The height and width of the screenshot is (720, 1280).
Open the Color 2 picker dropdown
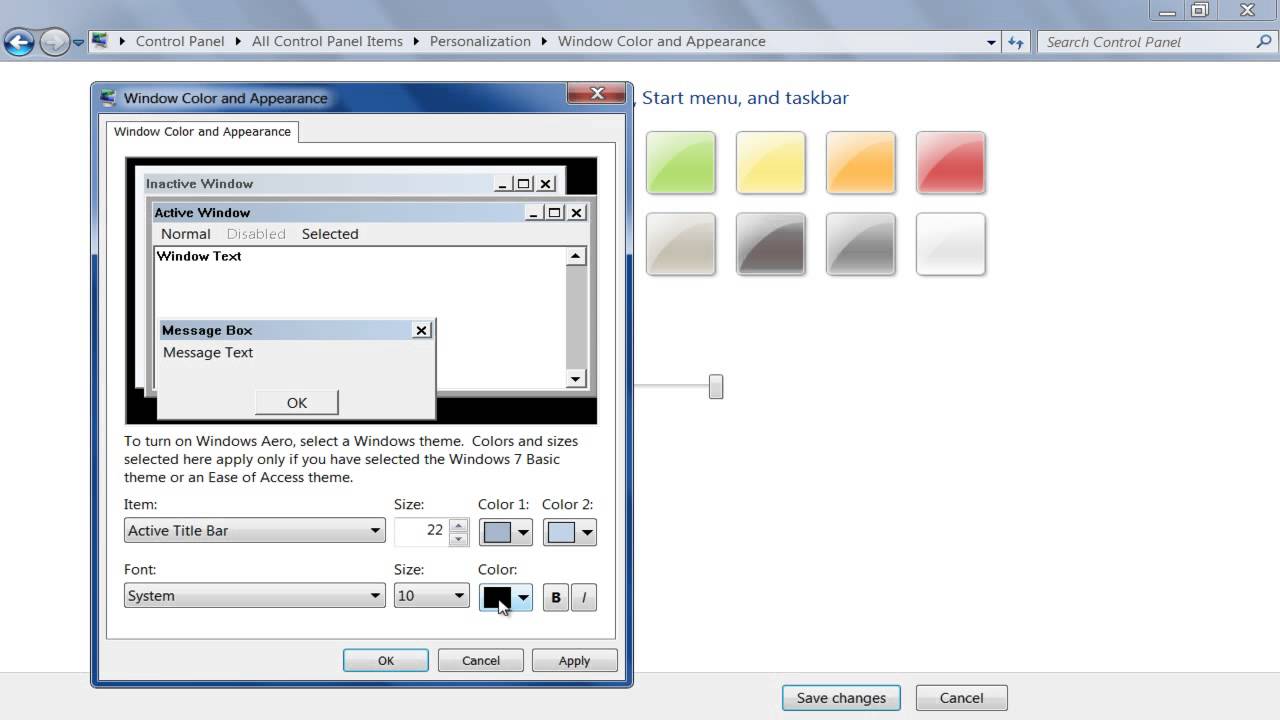pyautogui.click(x=570, y=532)
